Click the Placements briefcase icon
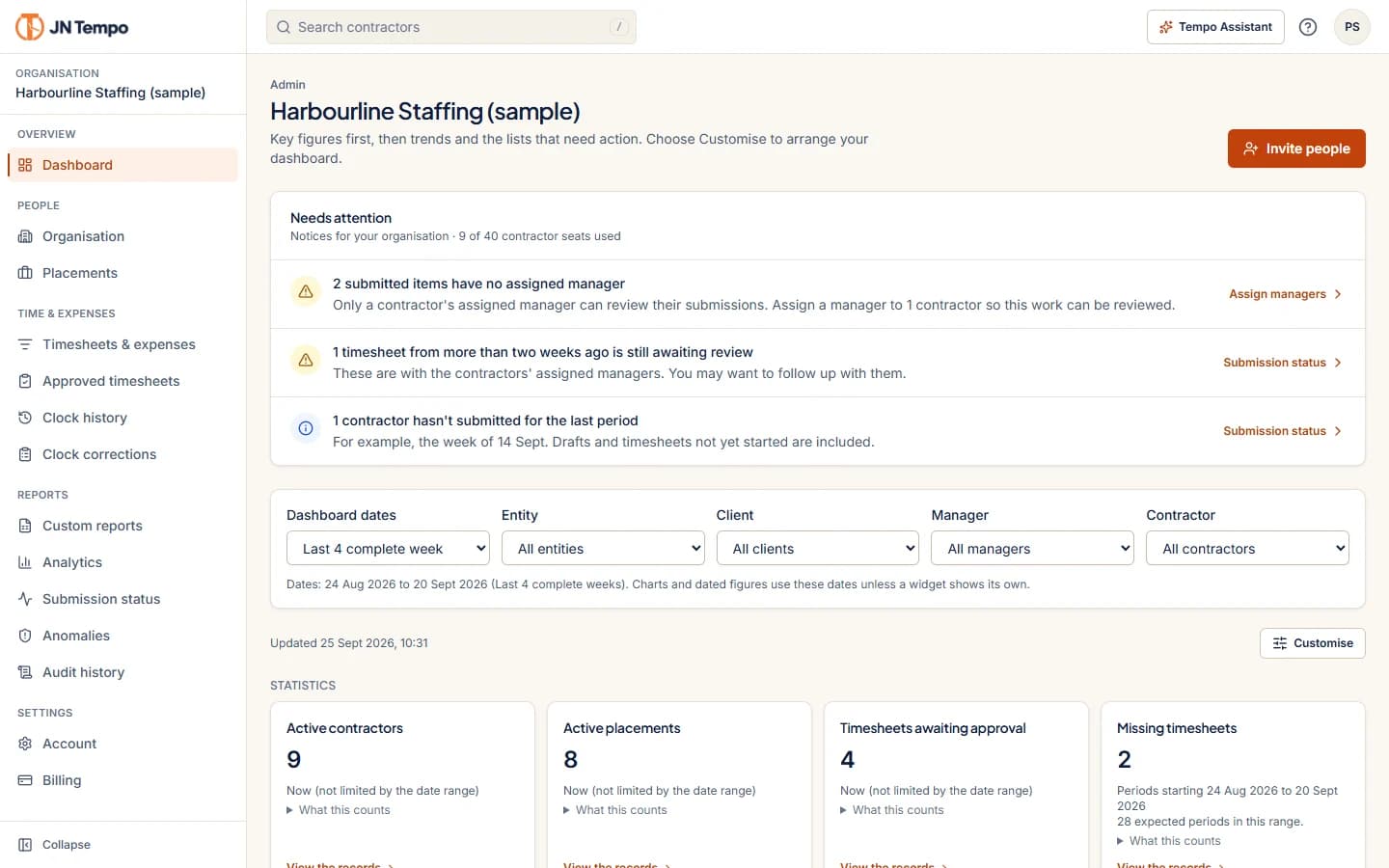 [x=25, y=273]
